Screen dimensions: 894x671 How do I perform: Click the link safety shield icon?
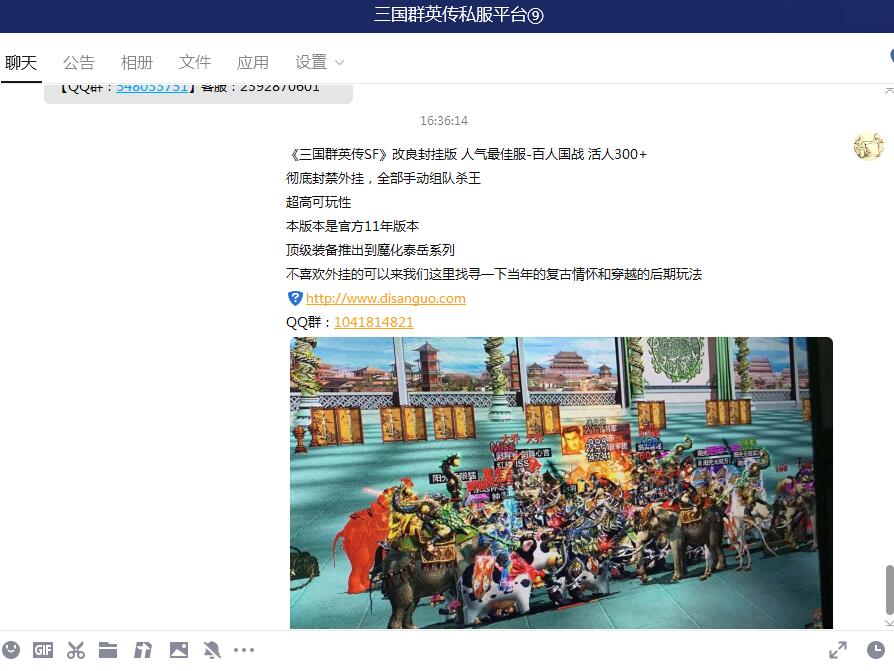coord(295,298)
